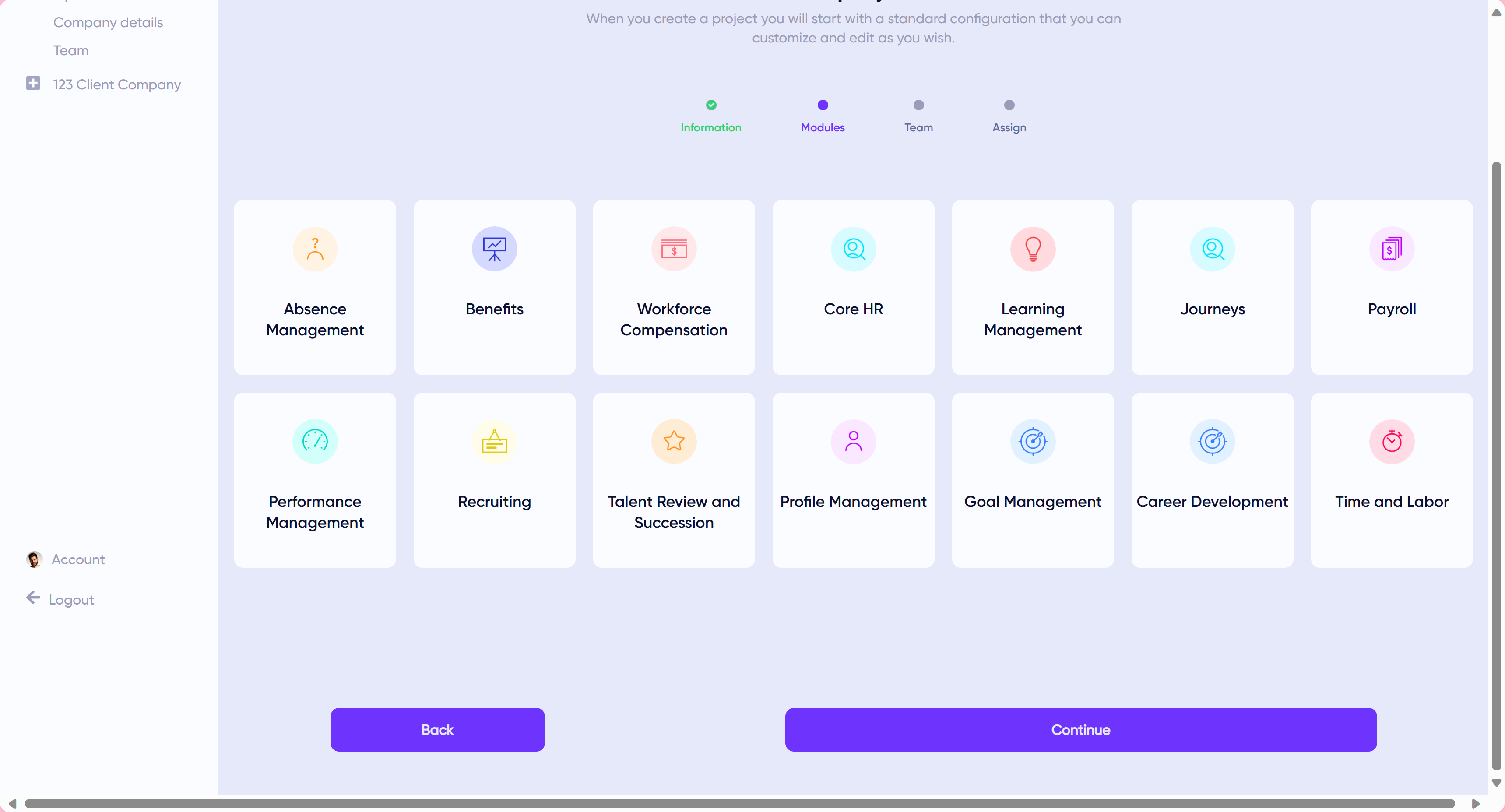Viewport: 1505px width, 812px height.
Task: Click the Continue button
Action: (x=1080, y=729)
